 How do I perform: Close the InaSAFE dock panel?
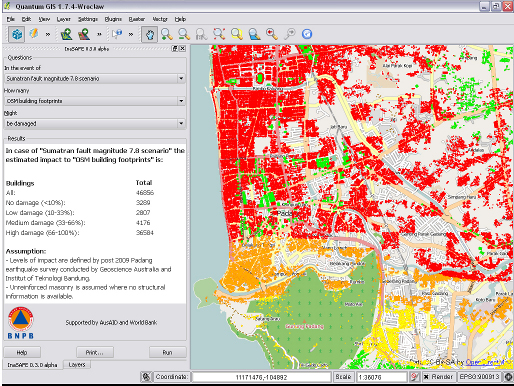pos(182,49)
